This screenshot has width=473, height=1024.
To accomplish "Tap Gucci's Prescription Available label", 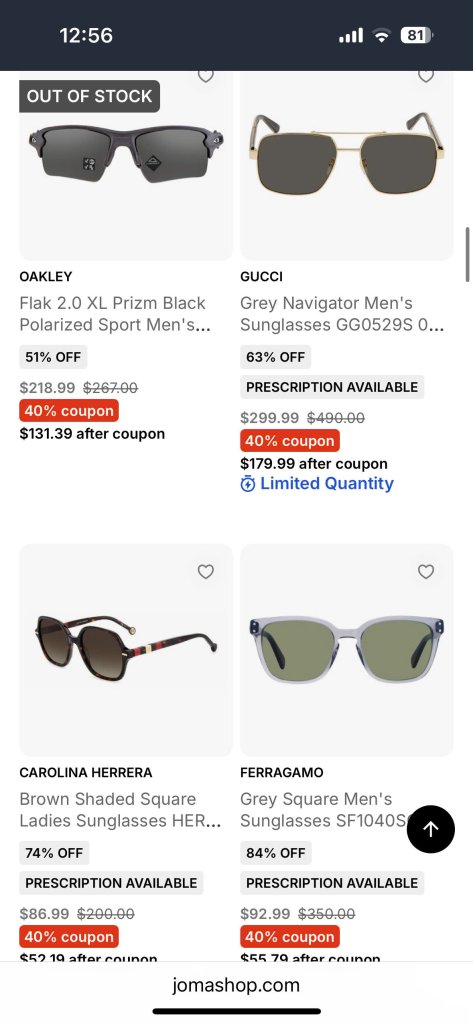I will [x=332, y=387].
